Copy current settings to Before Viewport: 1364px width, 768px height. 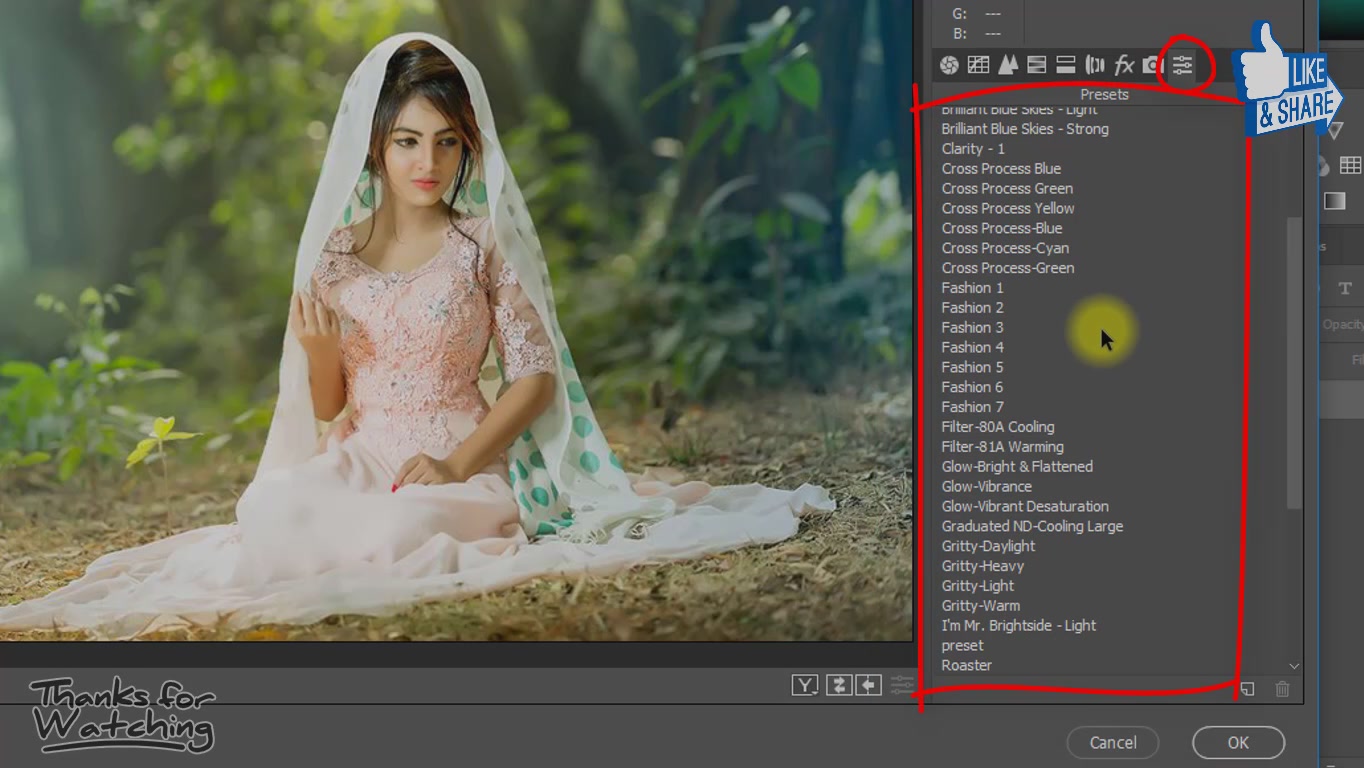click(x=868, y=685)
